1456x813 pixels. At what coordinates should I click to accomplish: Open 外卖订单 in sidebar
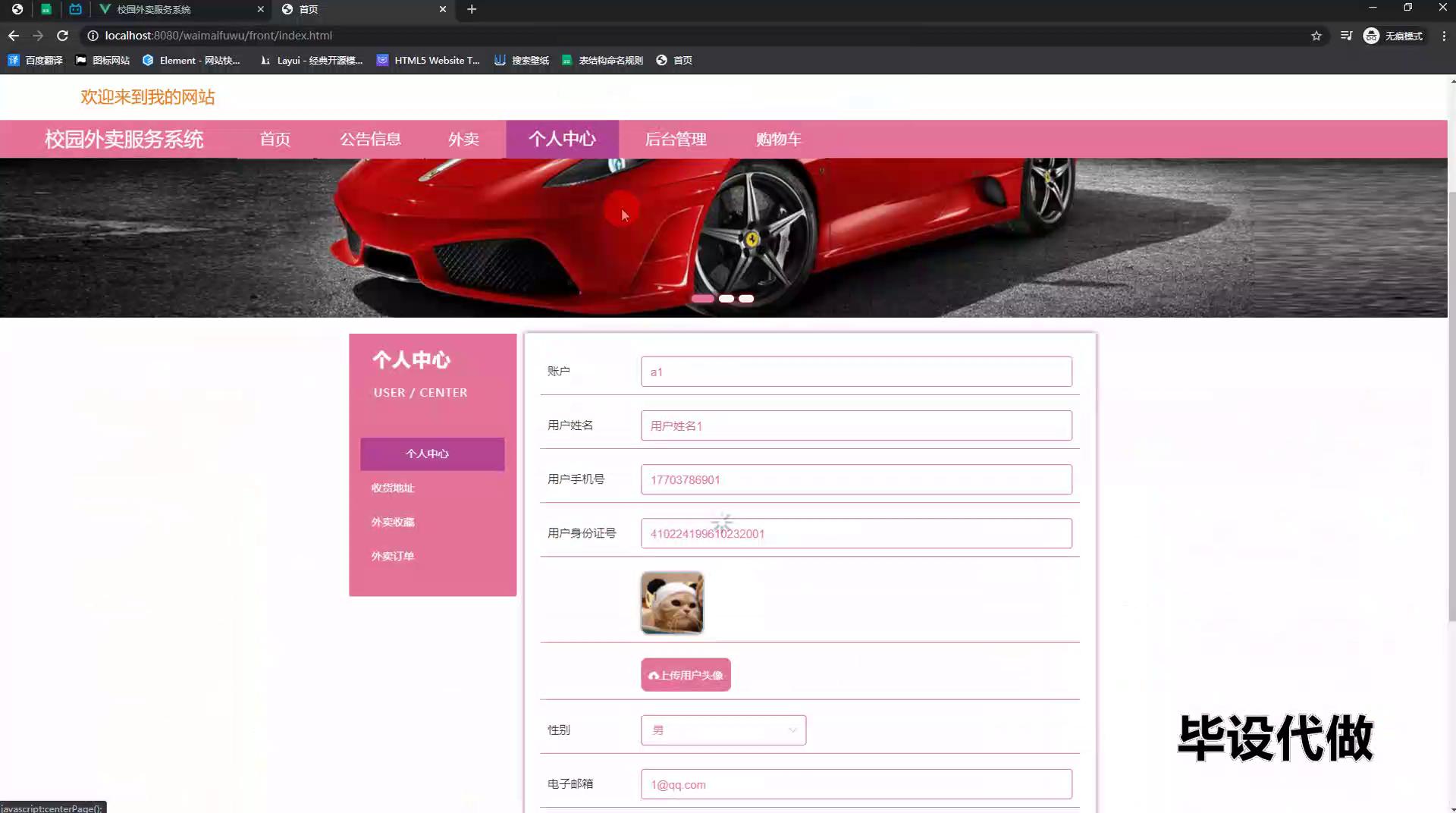point(393,556)
